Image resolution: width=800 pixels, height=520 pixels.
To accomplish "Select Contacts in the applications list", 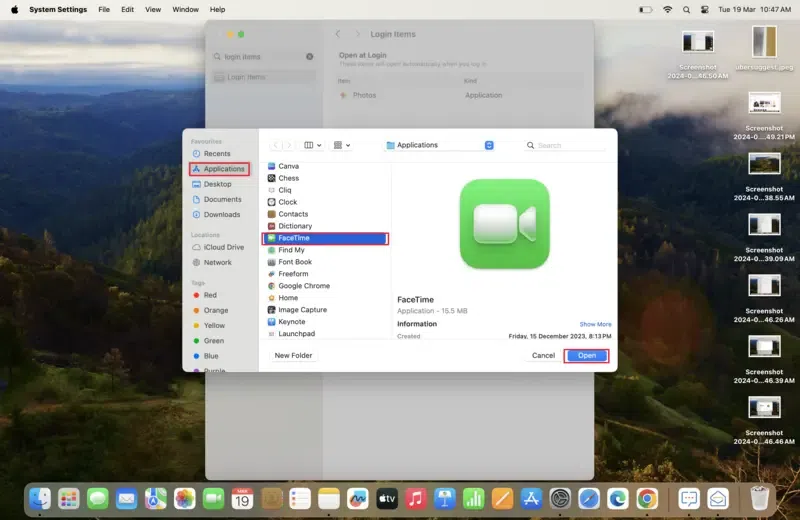I will coord(326,214).
